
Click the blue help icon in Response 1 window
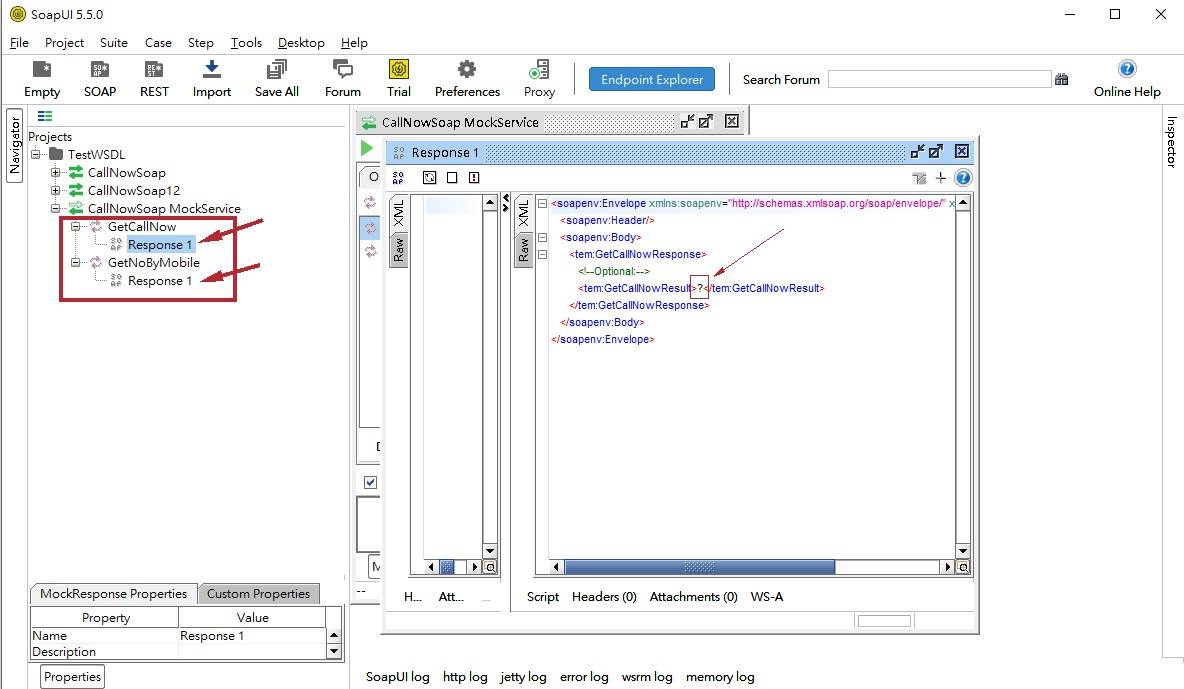coord(963,178)
